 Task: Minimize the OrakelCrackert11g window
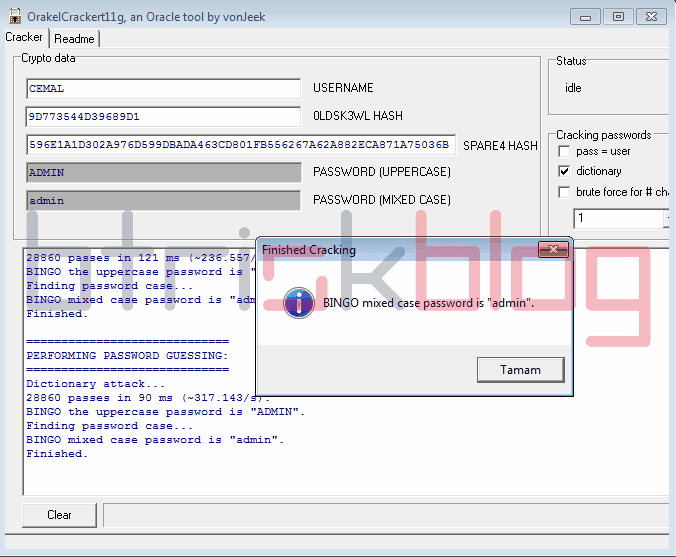tap(585, 17)
